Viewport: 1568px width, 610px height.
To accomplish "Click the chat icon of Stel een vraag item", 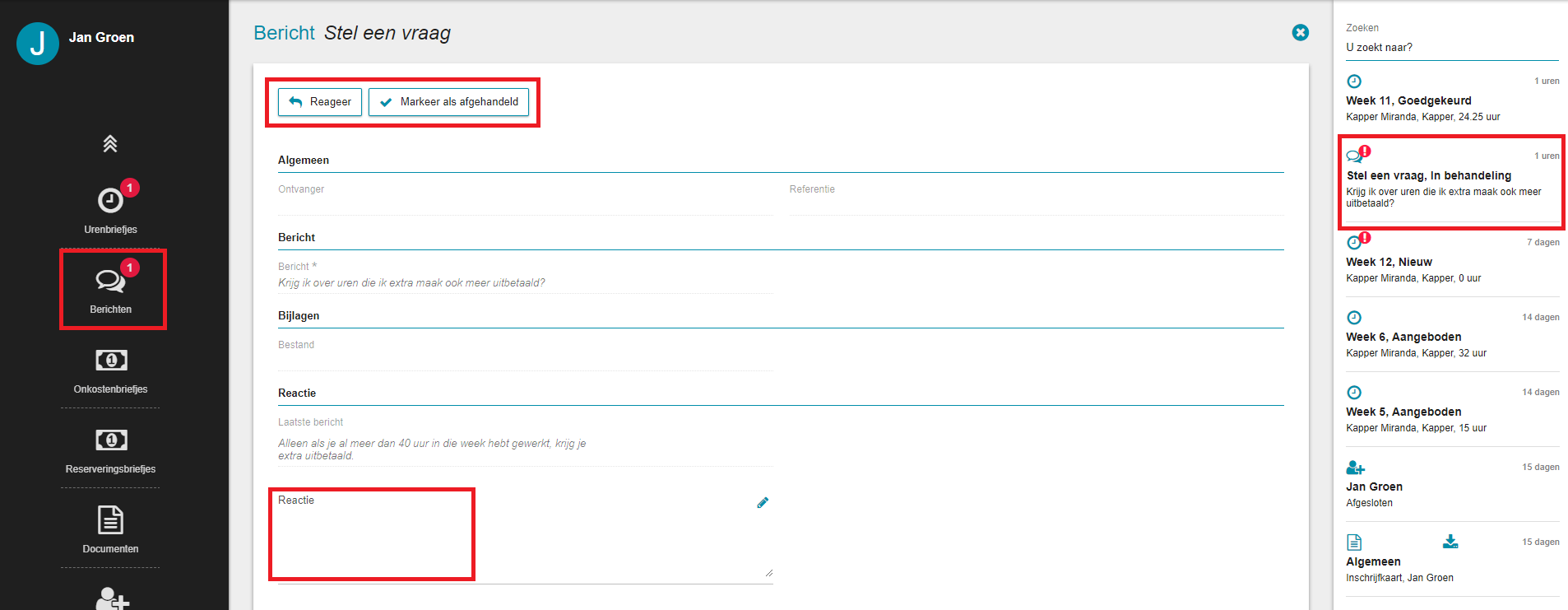I will pos(1354,156).
